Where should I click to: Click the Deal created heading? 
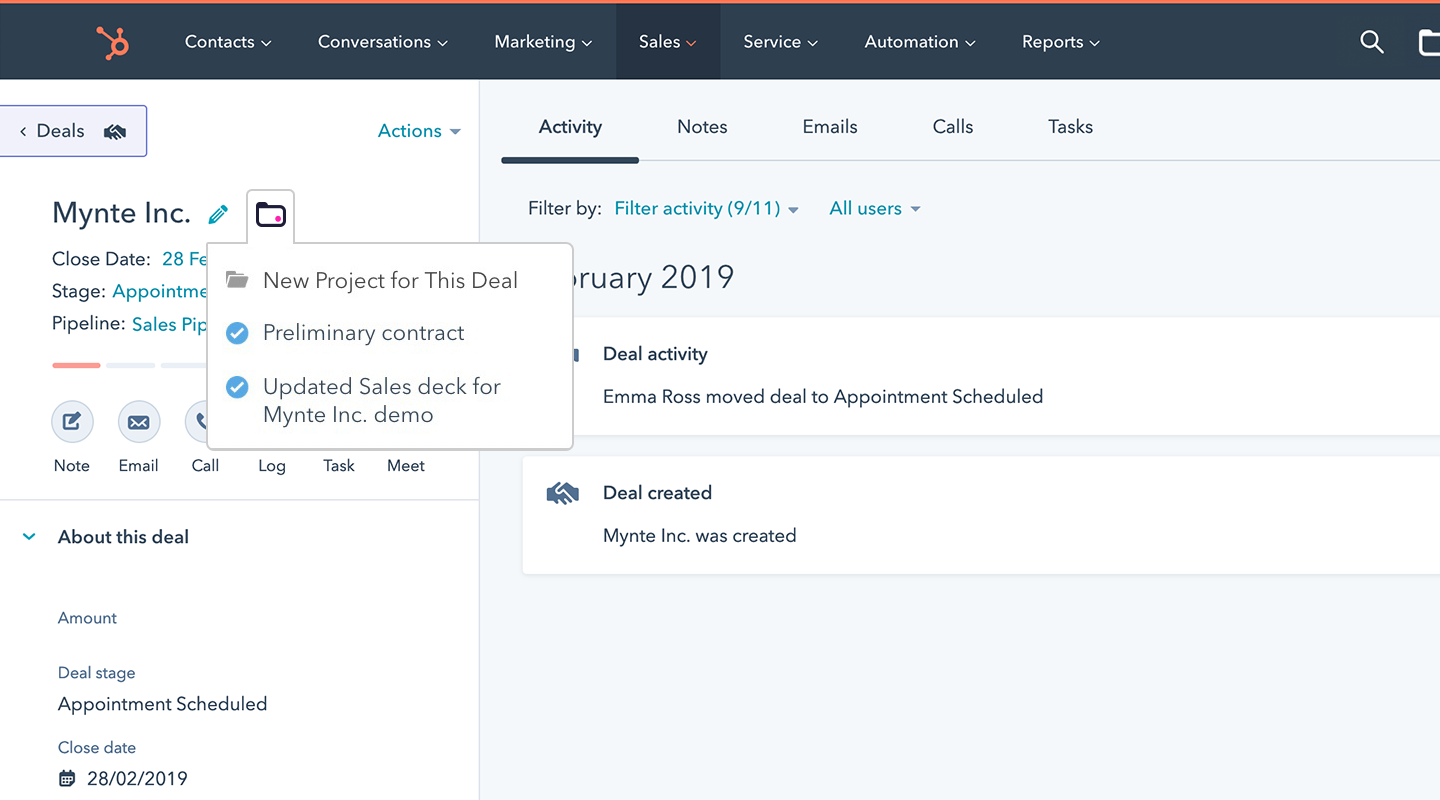(658, 493)
